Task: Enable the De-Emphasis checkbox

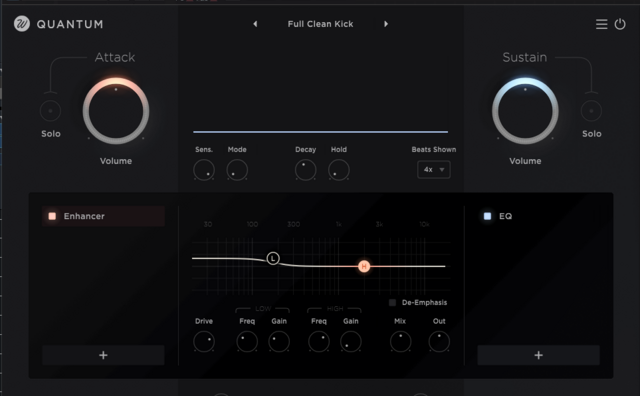Action: (392, 303)
